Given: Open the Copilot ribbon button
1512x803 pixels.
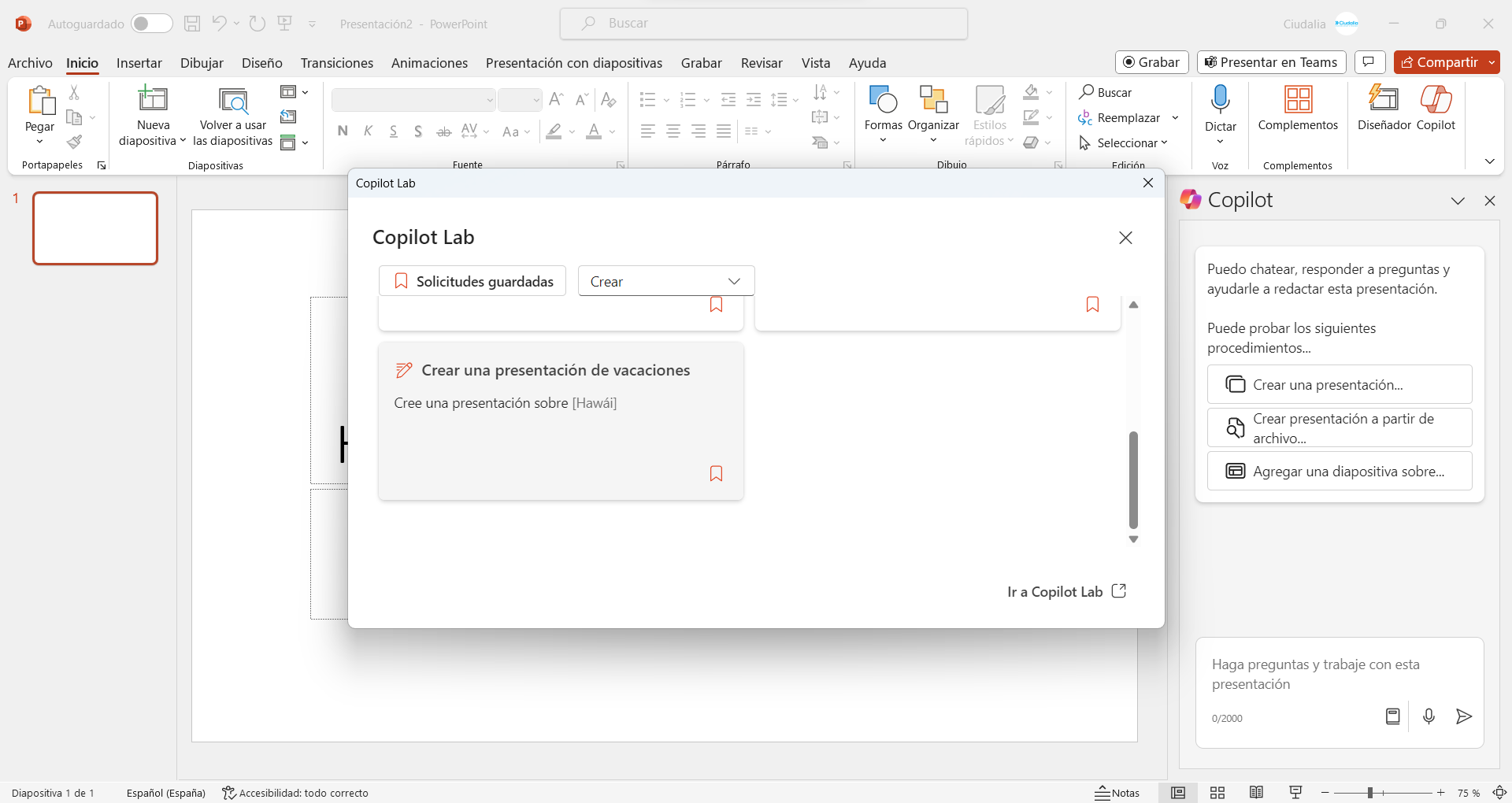Looking at the screenshot, I should click(x=1436, y=108).
